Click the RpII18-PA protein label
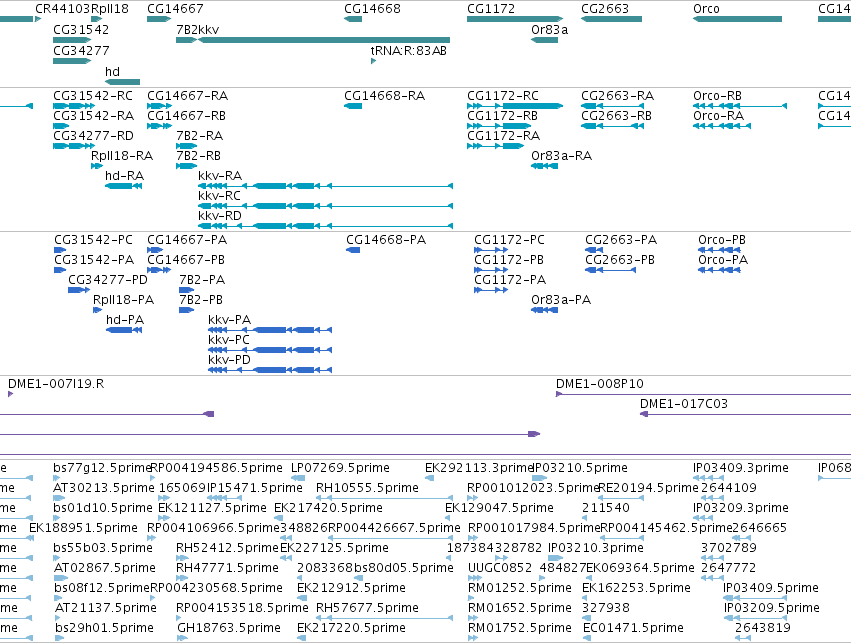The height and width of the screenshot is (643, 851). pyautogui.click(x=123, y=300)
